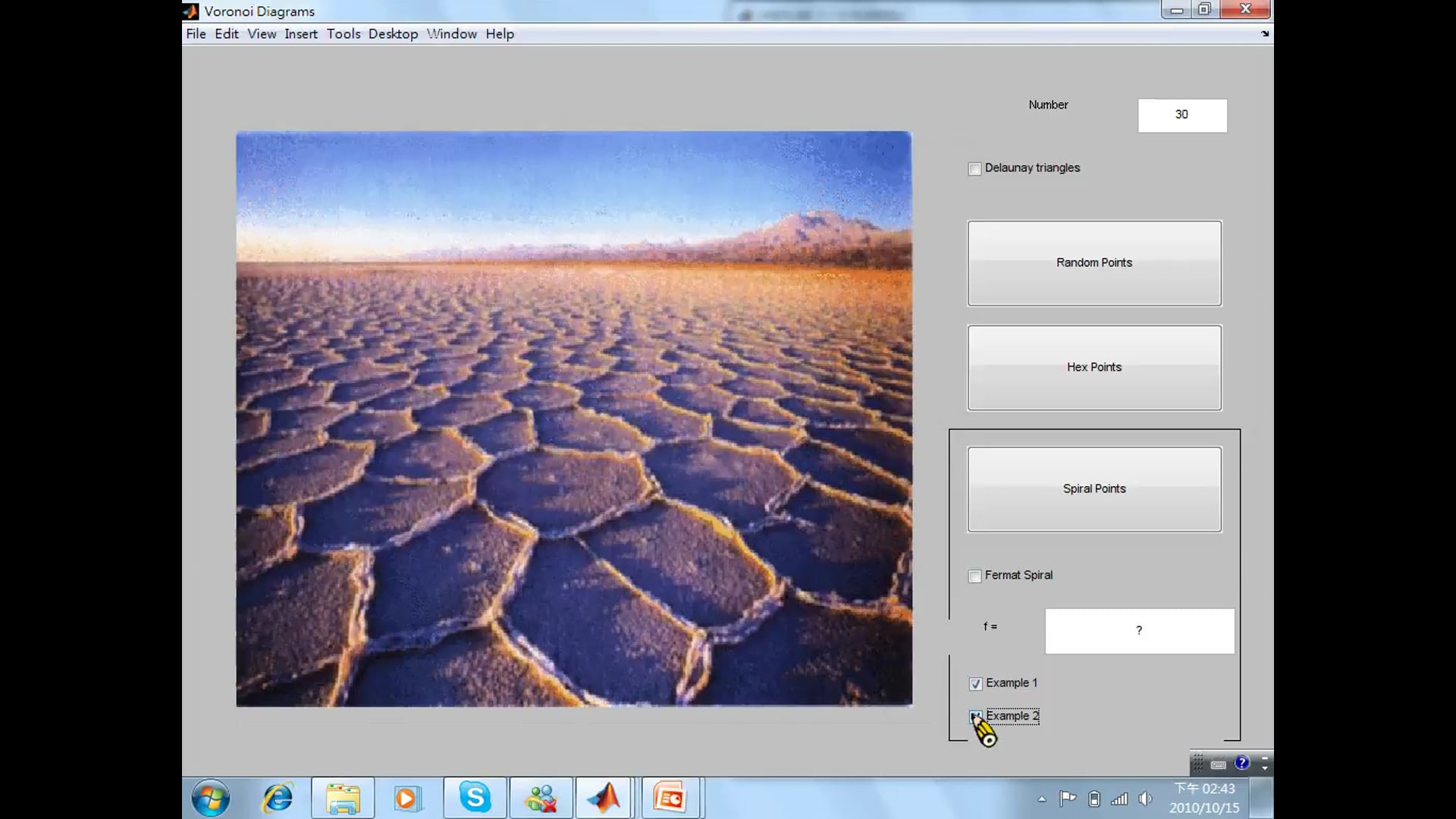Launch Internet Explorer from taskbar
The width and height of the screenshot is (1456, 819).
pyautogui.click(x=278, y=798)
